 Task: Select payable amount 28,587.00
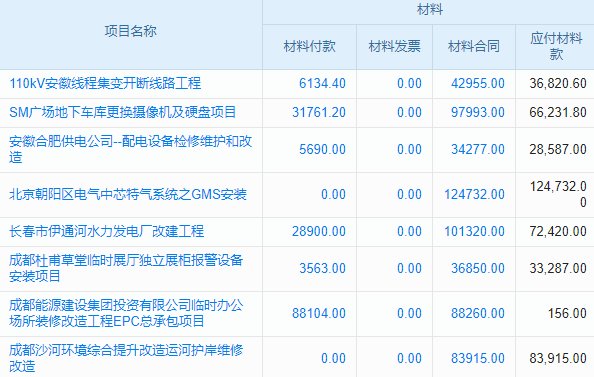(x=558, y=149)
